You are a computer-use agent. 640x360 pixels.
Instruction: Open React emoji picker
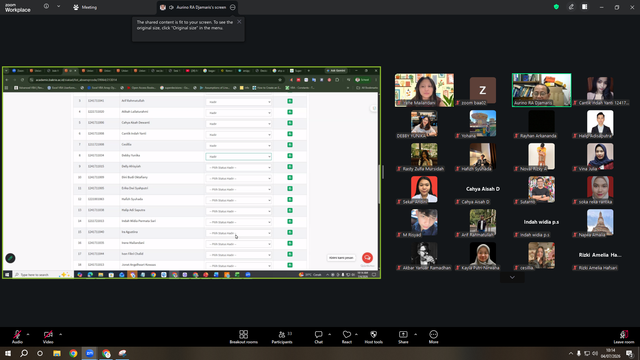(347, 337)
